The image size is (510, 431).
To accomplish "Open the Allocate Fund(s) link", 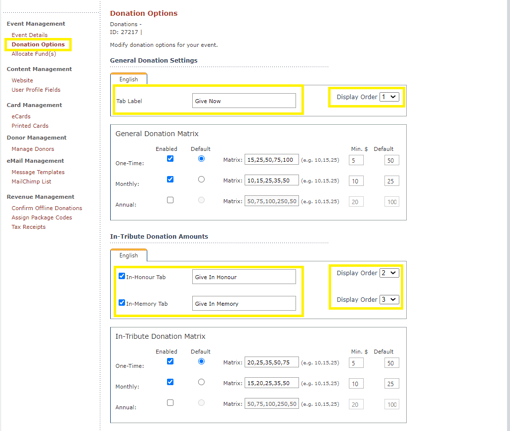I will point(34,54).
